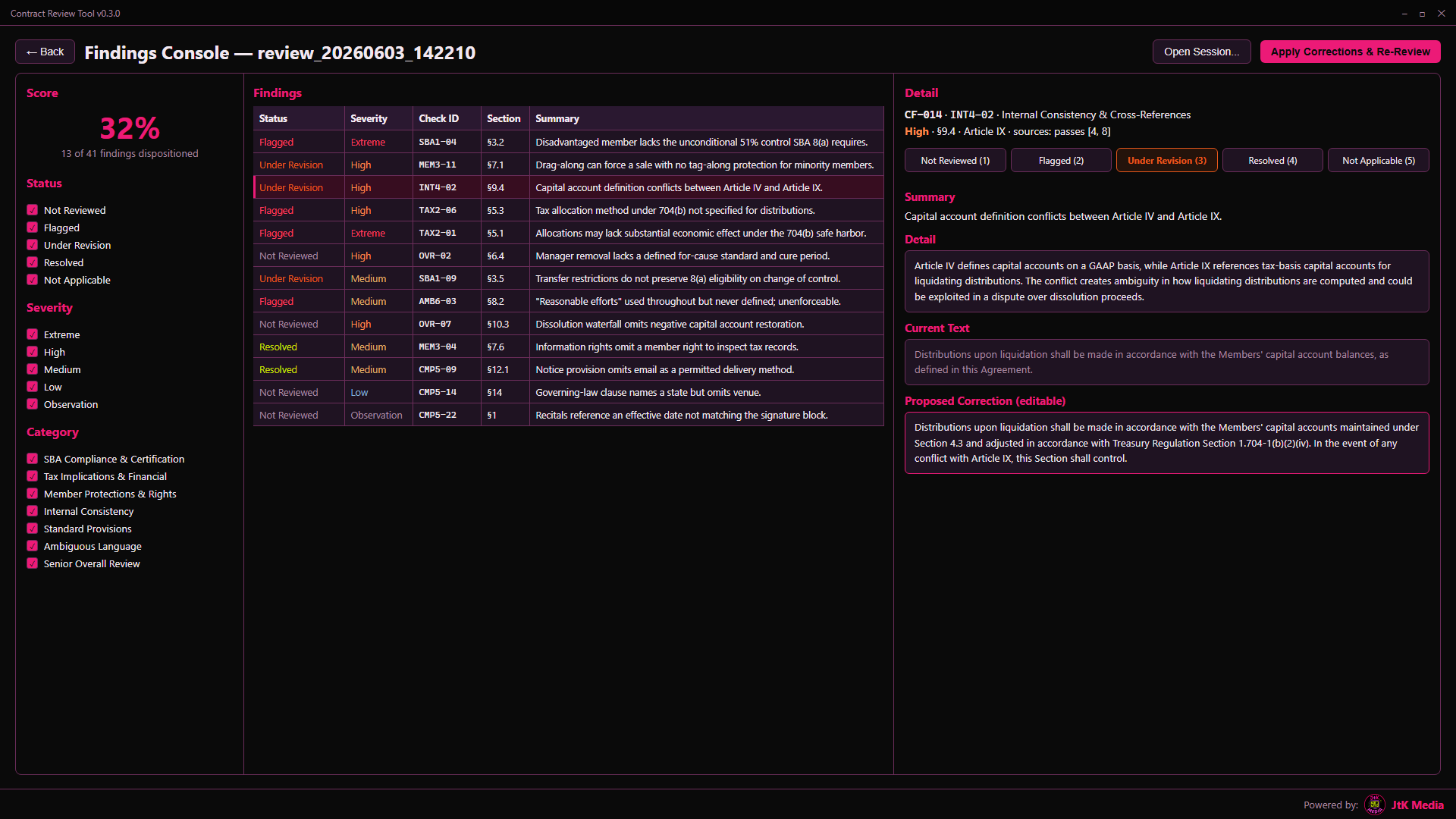Uncheck the Observation severity filter
The image size is (1456, 819).
[32, 404]
